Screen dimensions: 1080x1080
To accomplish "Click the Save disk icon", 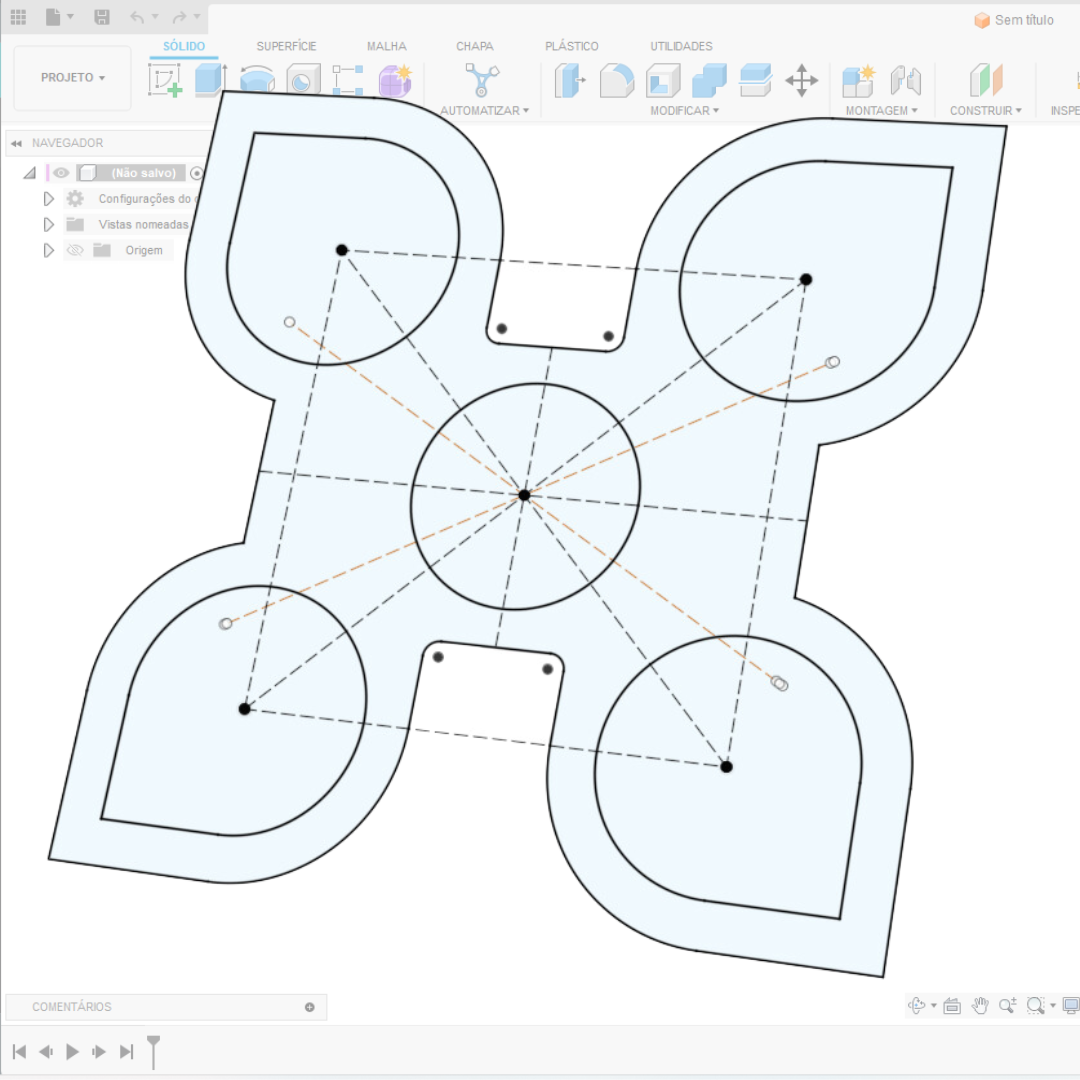I will tap(102, 17).
